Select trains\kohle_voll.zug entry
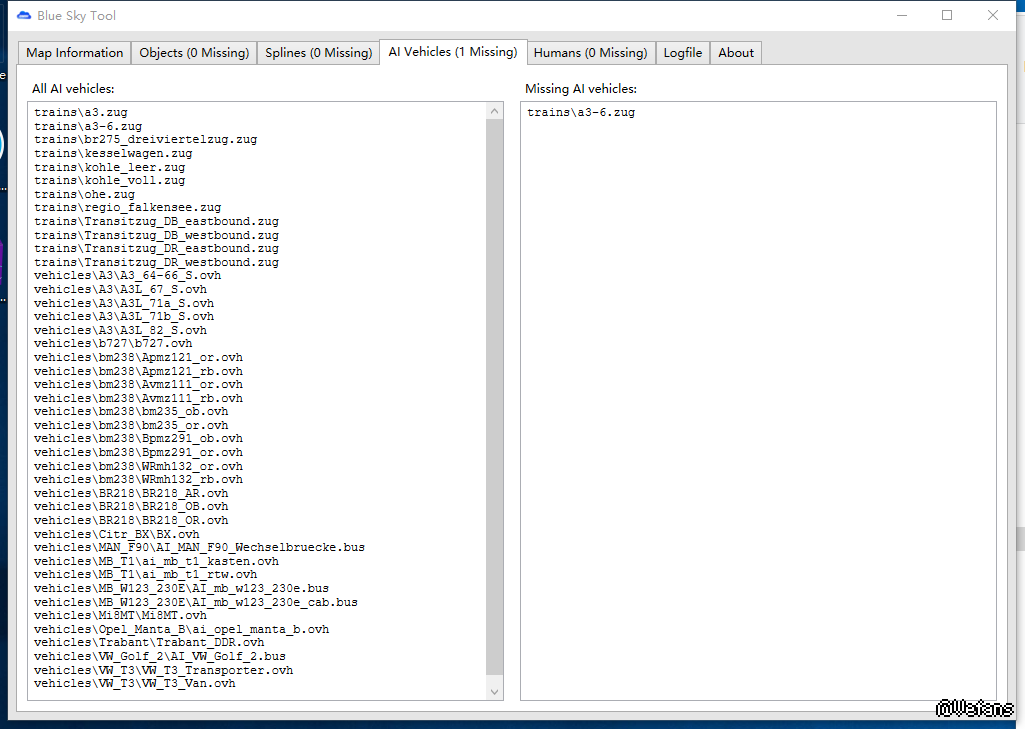1025x729 pixels. pos(110,180)
